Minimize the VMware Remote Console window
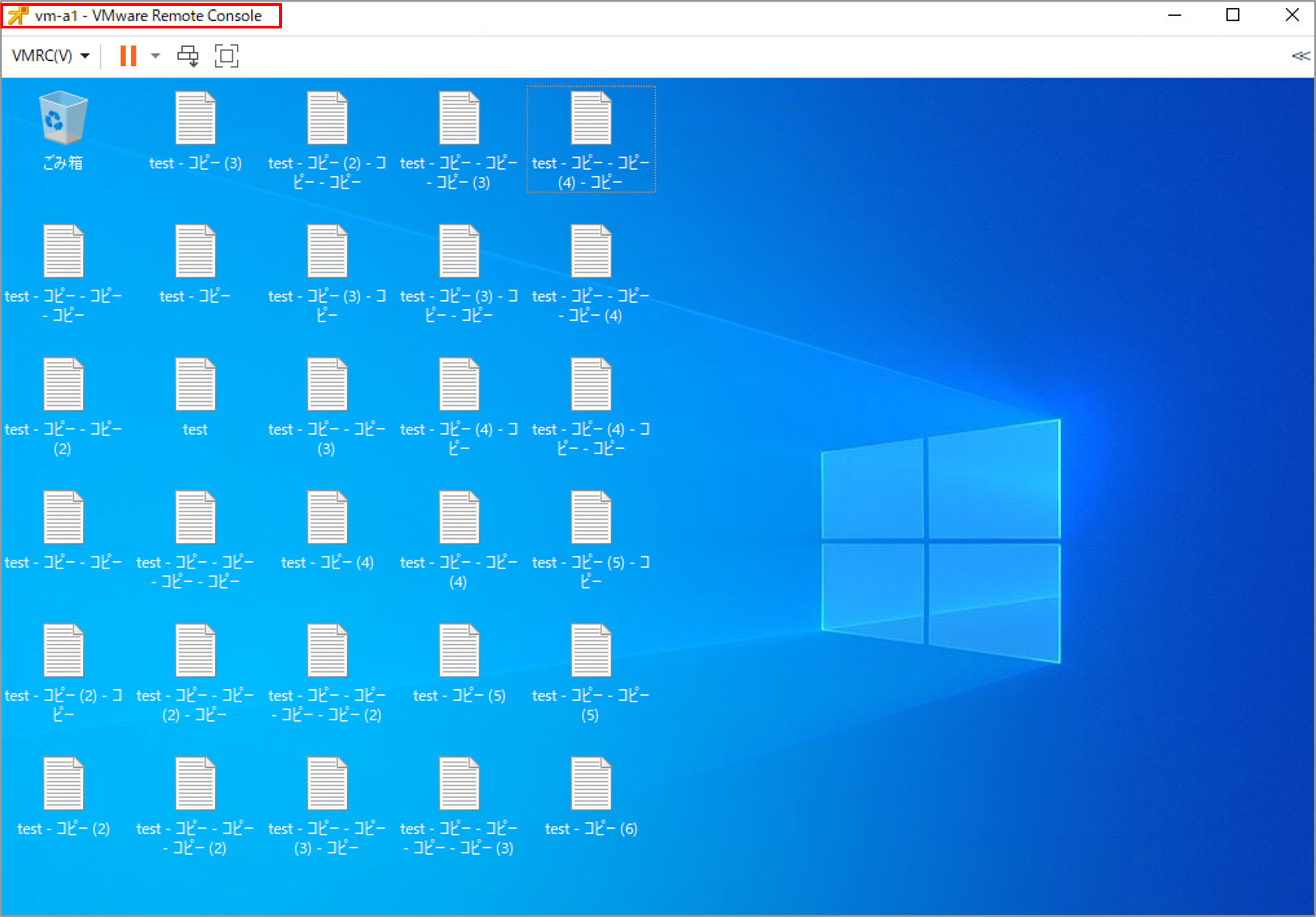Image resolution: width=1316 pixels, height=917 pixels. [x=1175, y=15]
